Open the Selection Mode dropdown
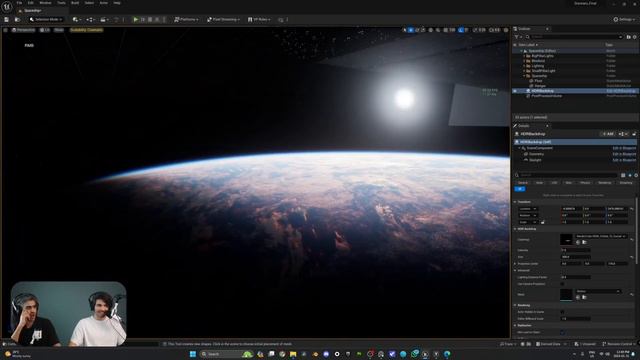 click(x=46, y=19)
